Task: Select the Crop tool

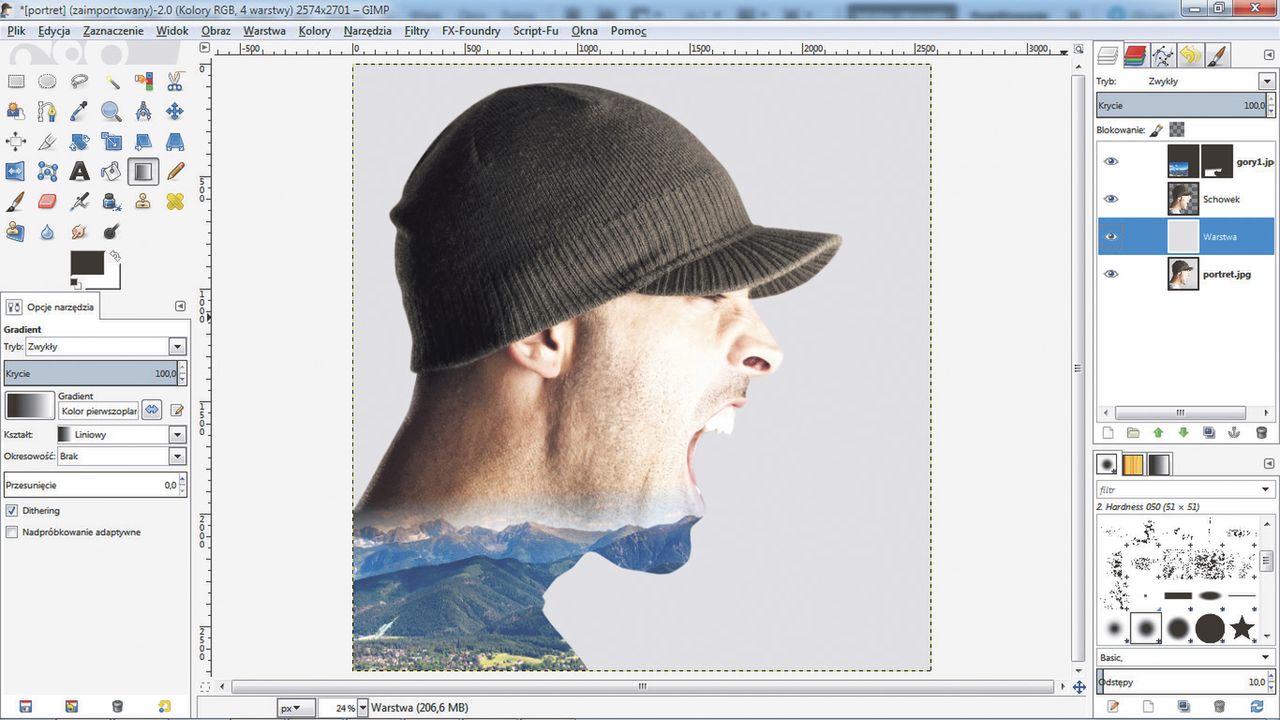Action: (x=47, y=141)
